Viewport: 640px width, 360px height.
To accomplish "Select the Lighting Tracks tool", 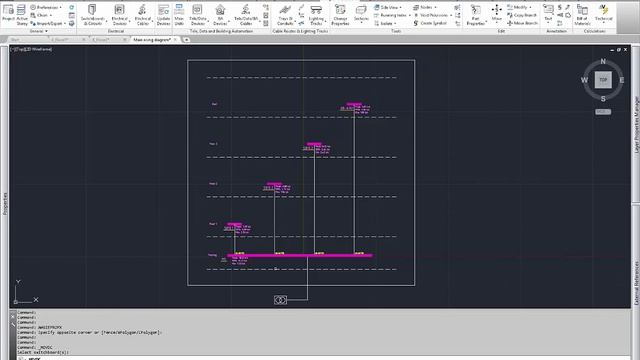I will coord(316,15).
